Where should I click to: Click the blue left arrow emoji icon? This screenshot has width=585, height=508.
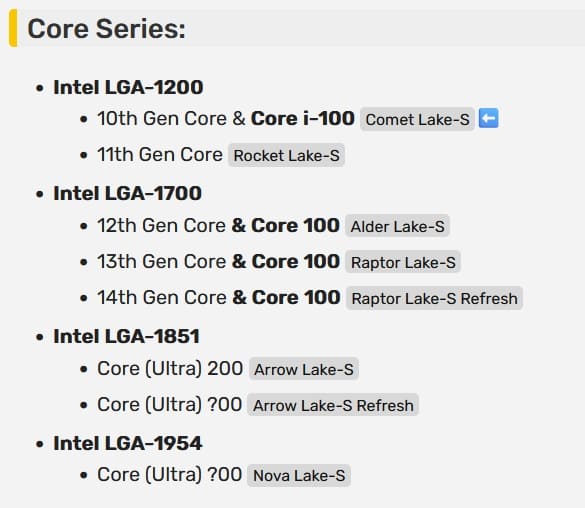click(x=488, y=118)
